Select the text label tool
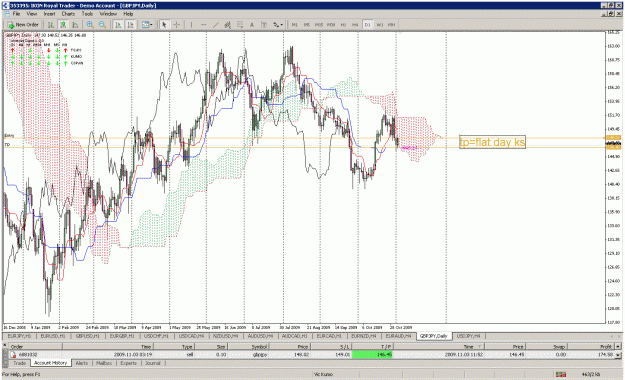The height and width of the screenshot is (380, 625). coord(264,25)
